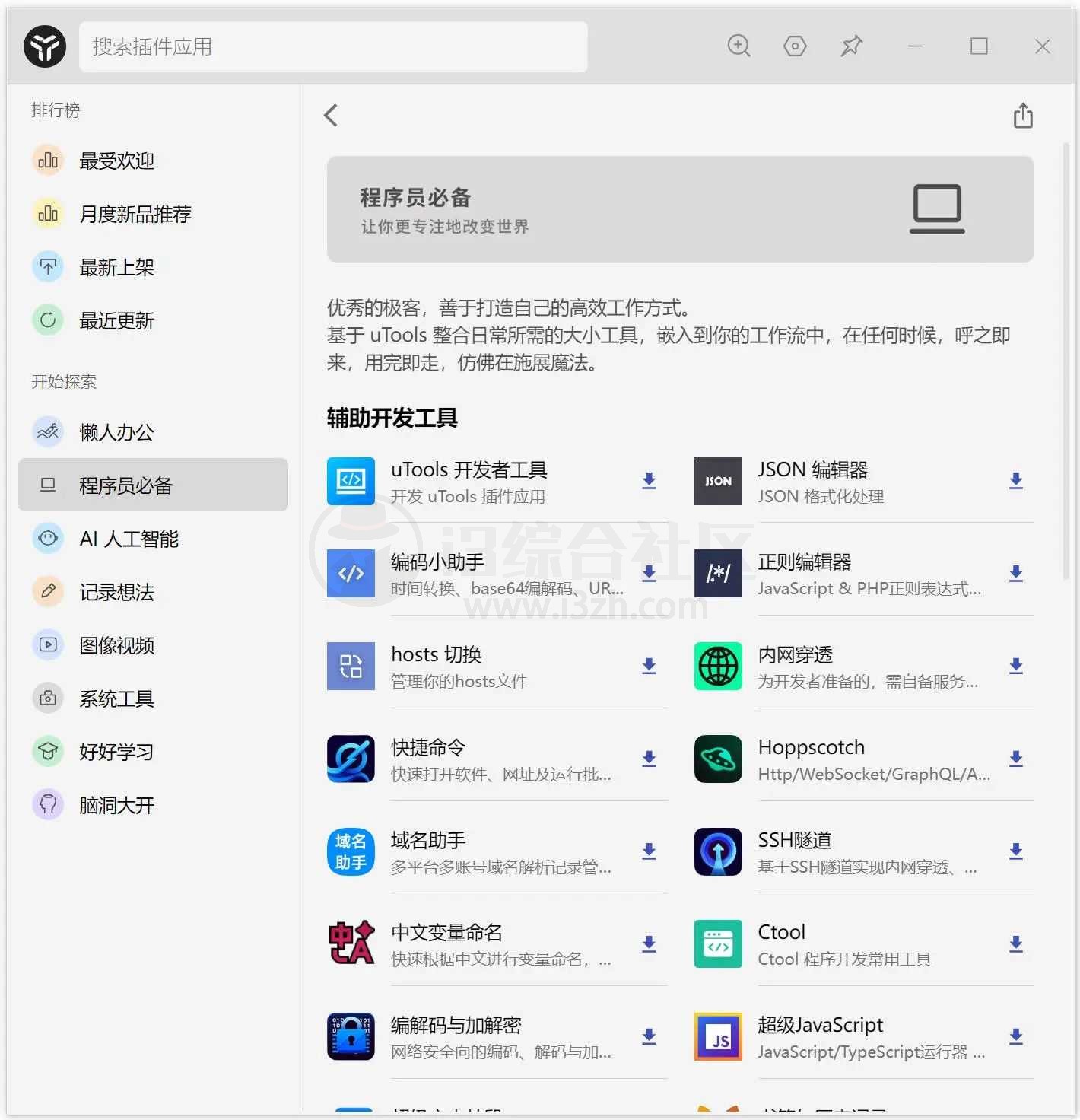Click the 程序员必备 banner

coord(680,209)
